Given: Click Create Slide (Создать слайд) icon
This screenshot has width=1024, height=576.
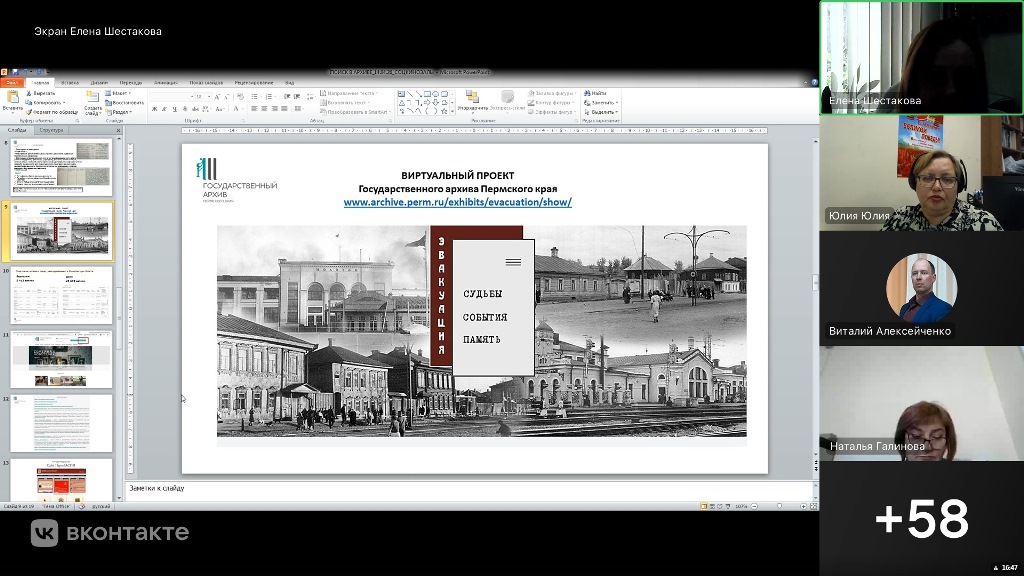Looking at the screenshot, I should pyautogui.click(x=92, y=97).
